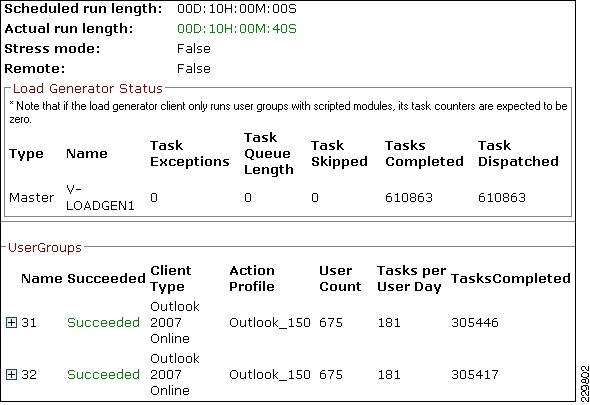Expand user group 32 row
Image resolution: width=590 pixels, height=405 pixels.
click(12, 375)
